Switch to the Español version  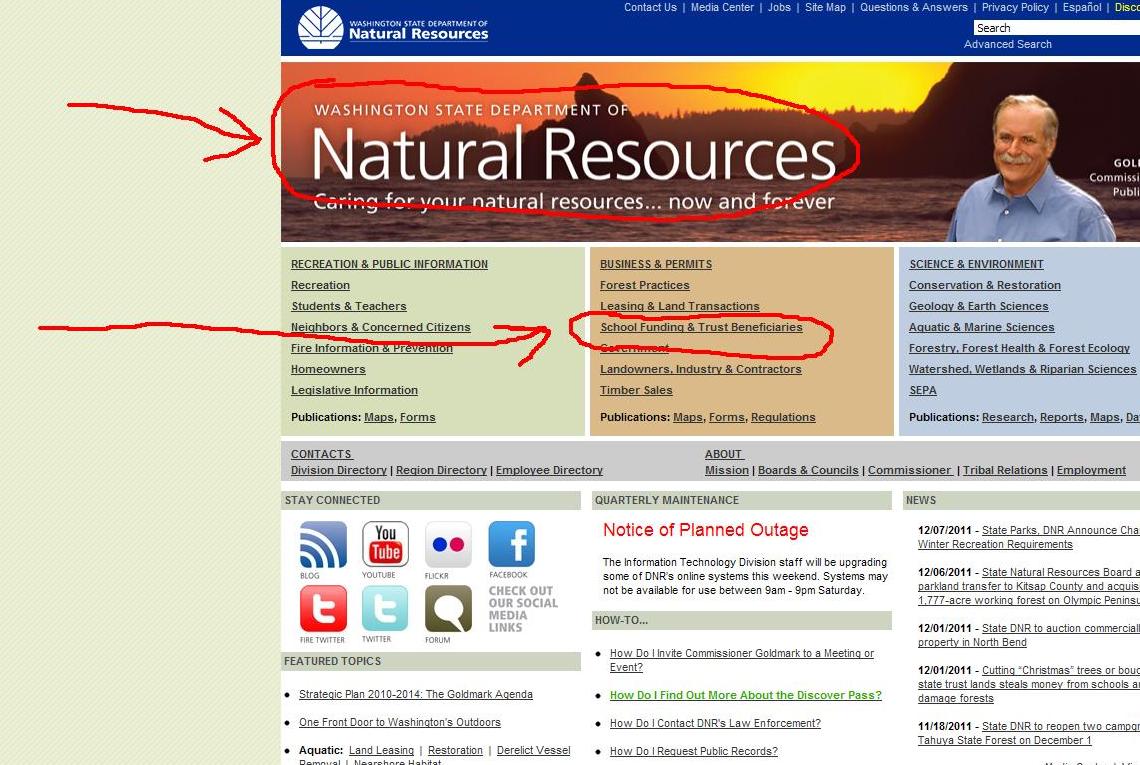point(1082,7)
